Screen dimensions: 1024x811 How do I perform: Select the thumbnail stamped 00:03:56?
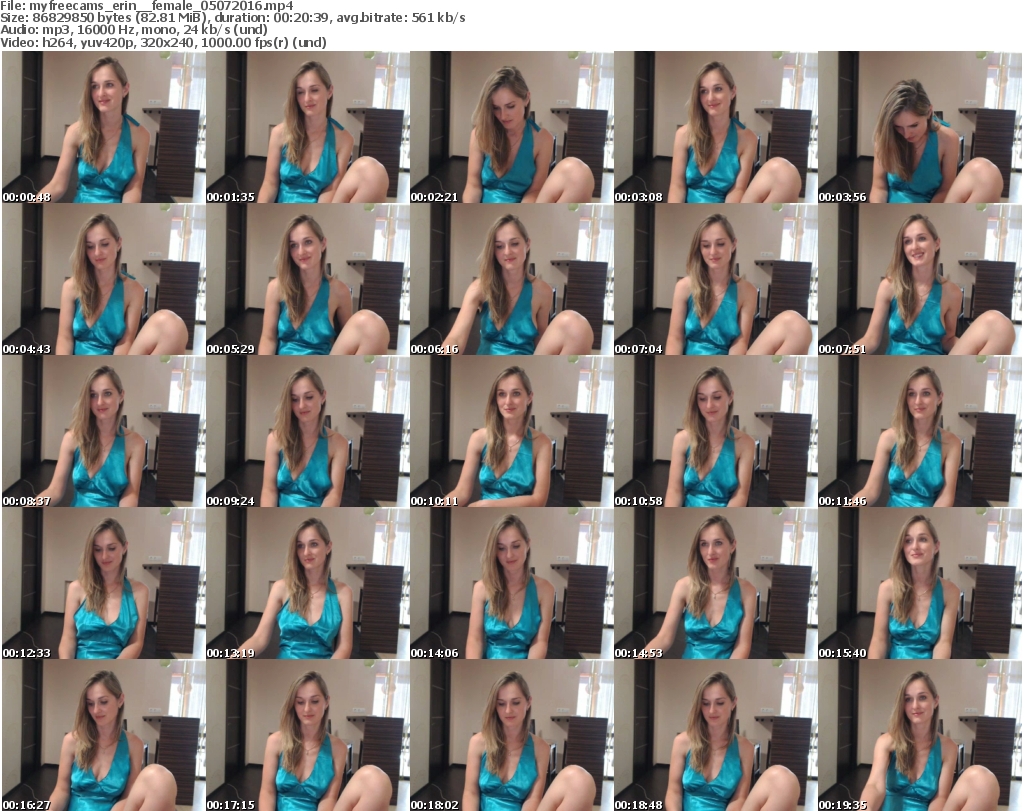920,127
